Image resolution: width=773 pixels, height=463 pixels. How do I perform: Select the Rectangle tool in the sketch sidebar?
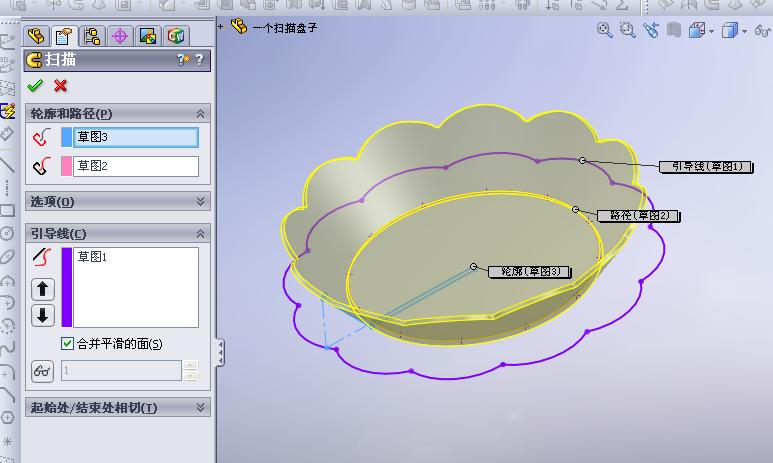coord(7,211)
